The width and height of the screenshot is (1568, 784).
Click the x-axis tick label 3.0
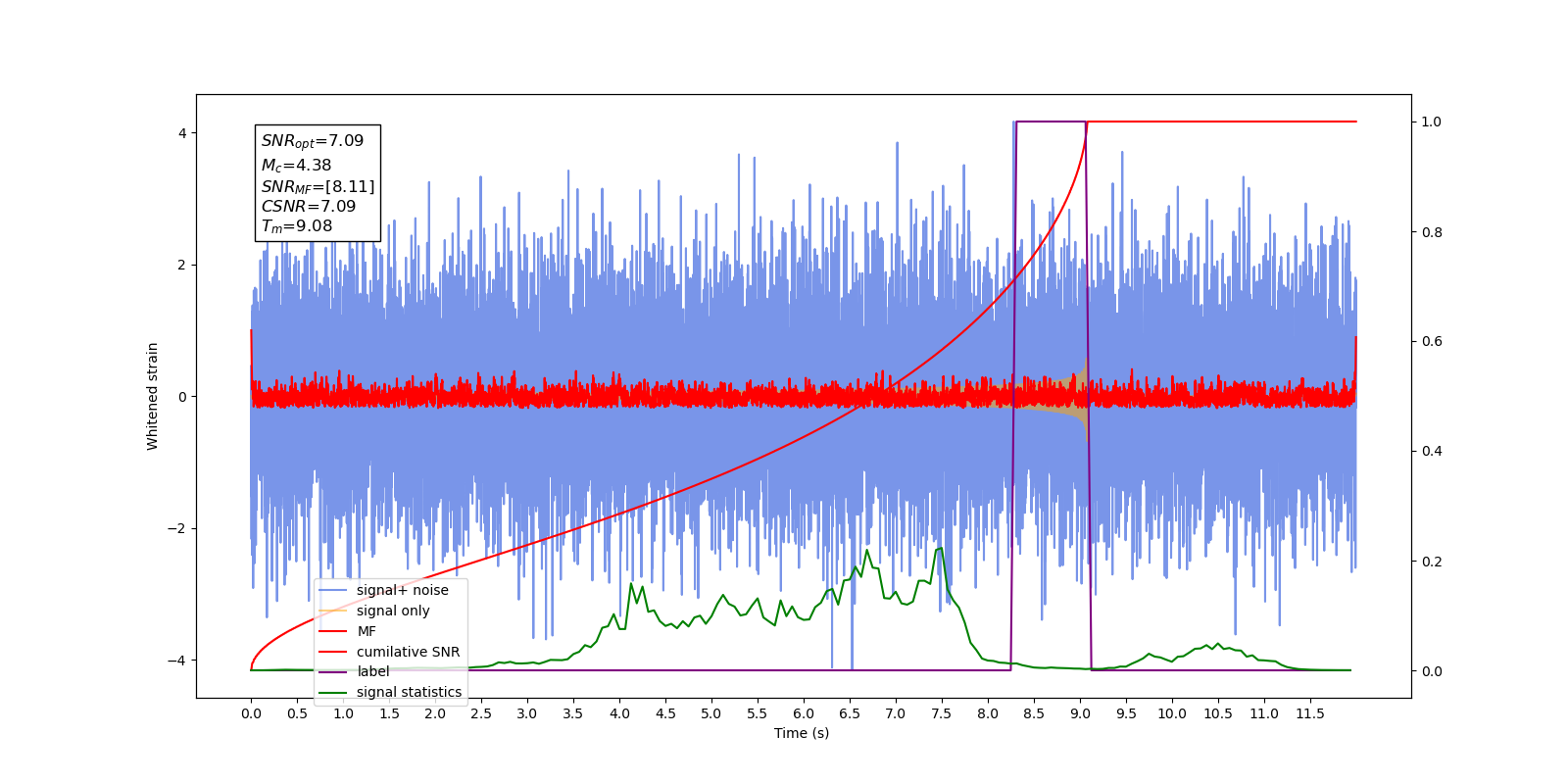point(527,713)
